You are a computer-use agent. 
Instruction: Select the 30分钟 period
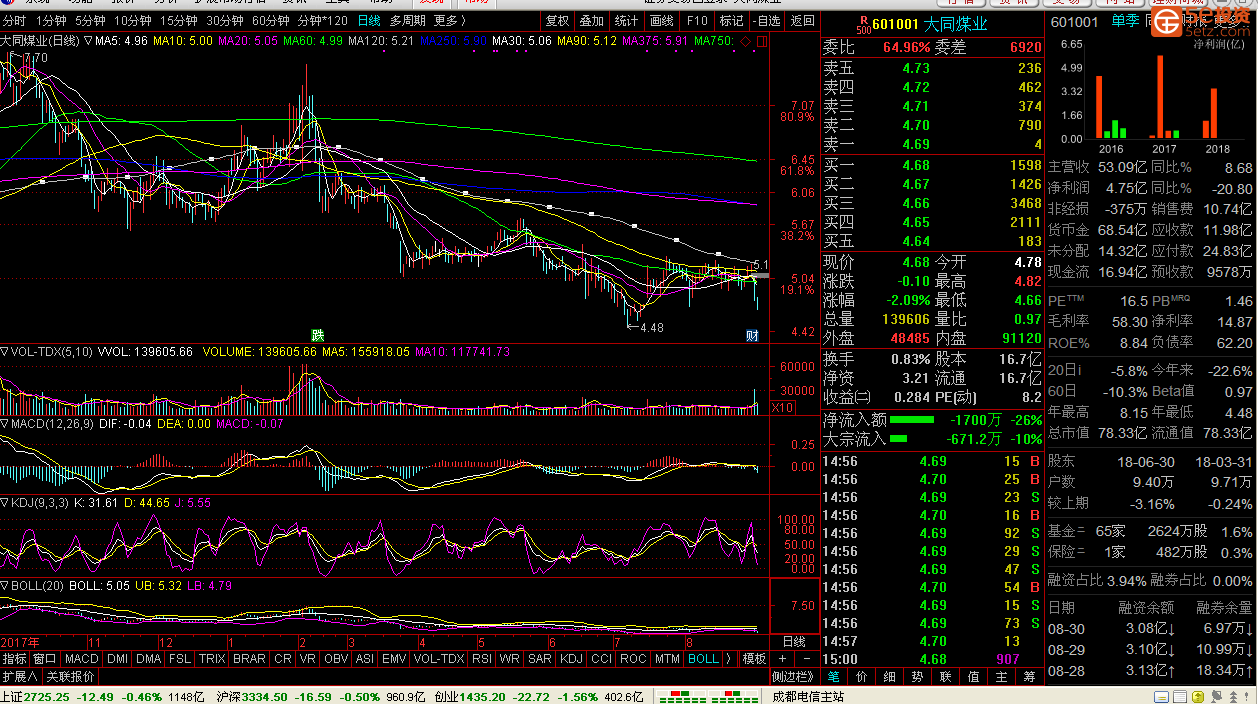(225, 21)
